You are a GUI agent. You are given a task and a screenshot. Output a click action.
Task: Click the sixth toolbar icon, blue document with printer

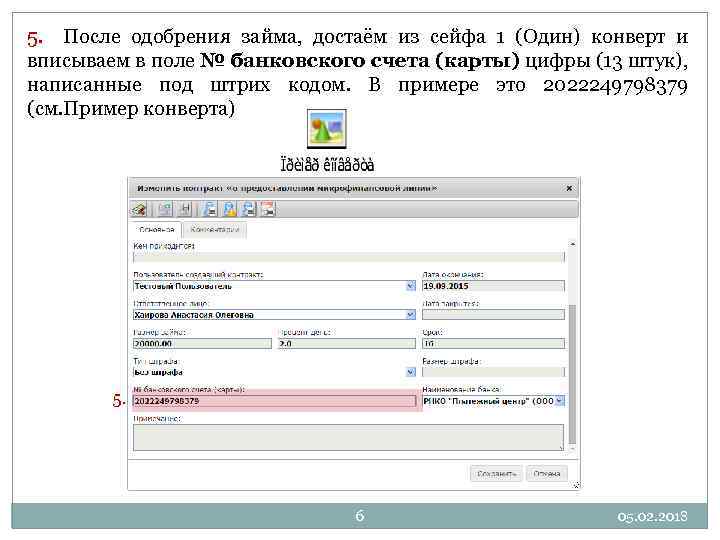click(x=249, y=209)
